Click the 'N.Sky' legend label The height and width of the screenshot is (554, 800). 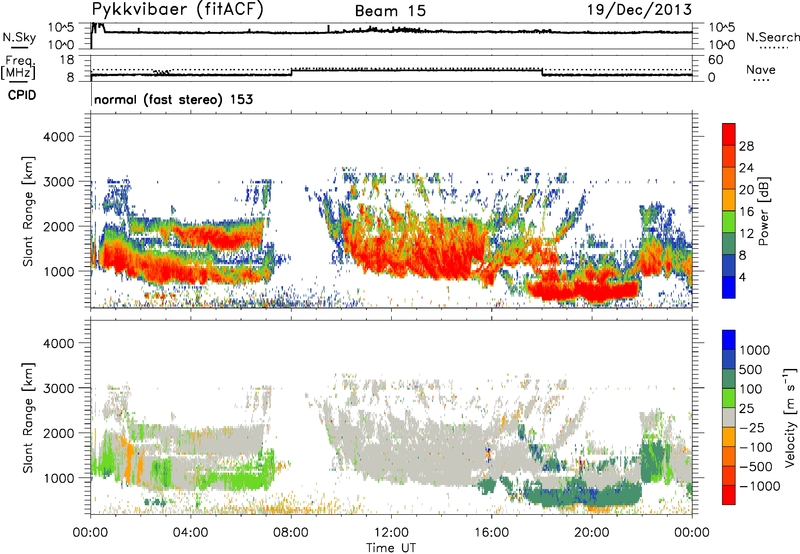click(19, 37)
